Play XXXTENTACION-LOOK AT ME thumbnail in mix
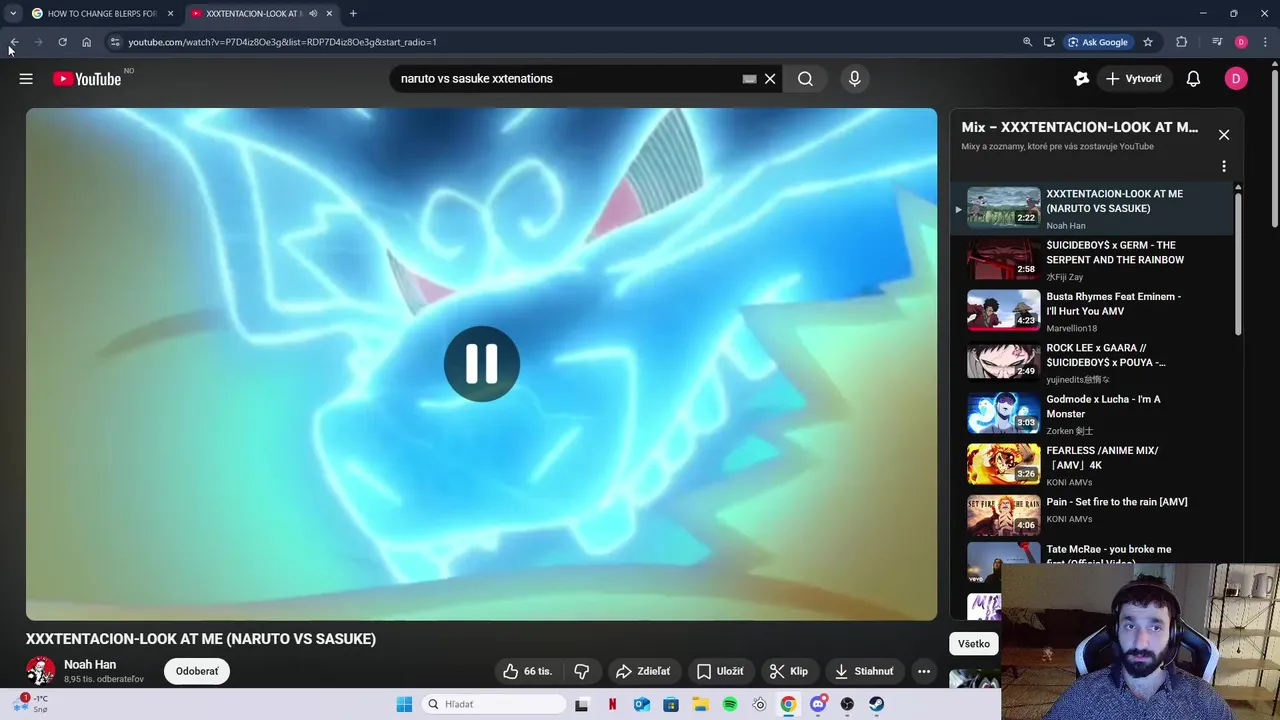1280x720 pixels. [1003, 207]
